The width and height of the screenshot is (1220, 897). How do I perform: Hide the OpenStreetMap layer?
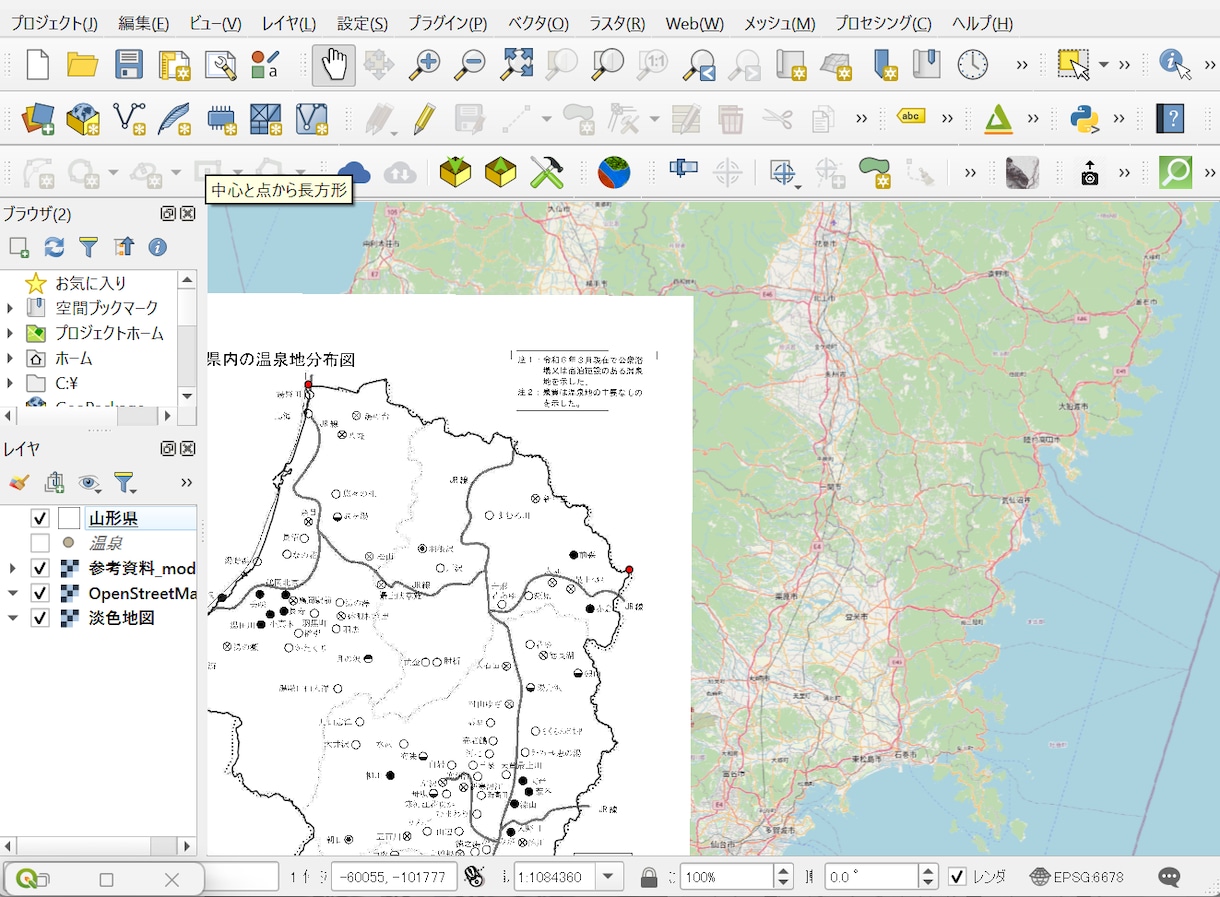pos(40,593)
